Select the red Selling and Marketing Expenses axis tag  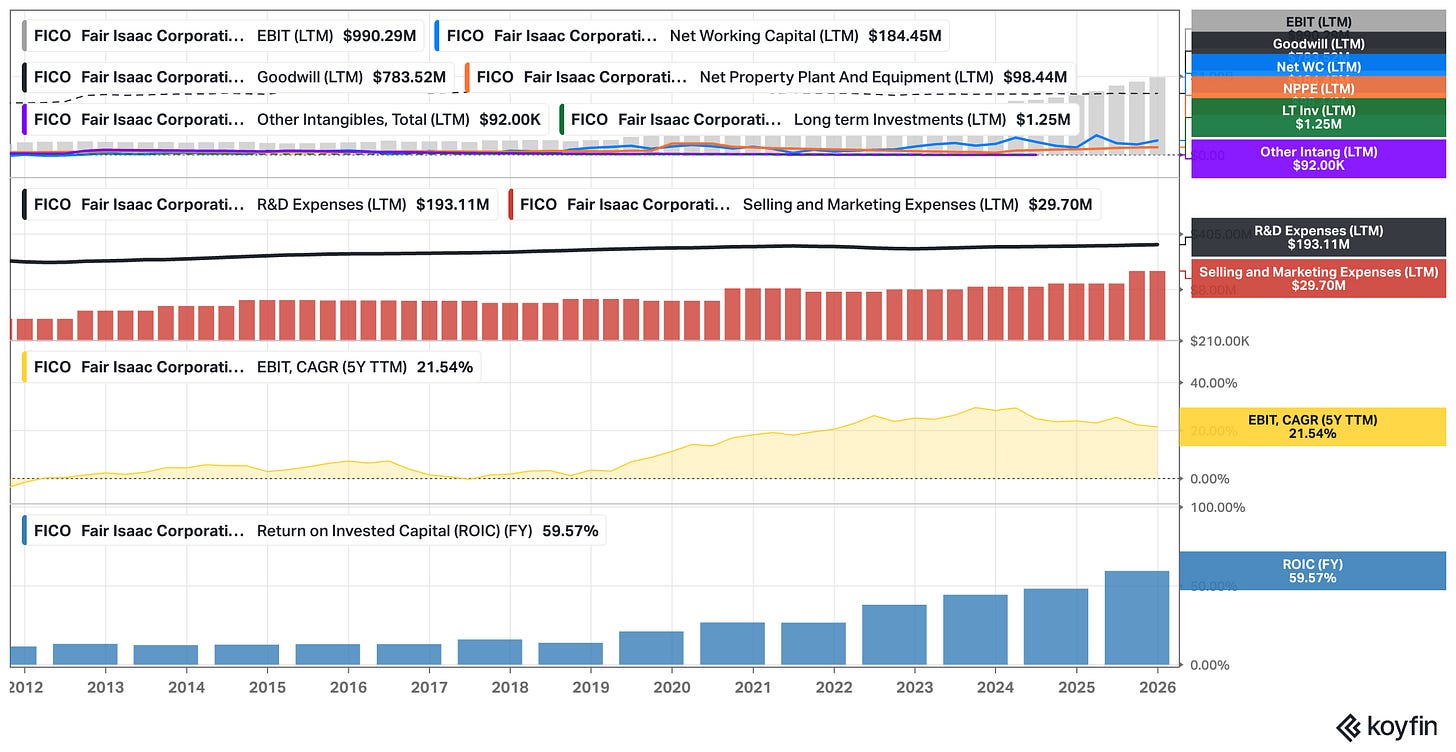[x=1319, y=278]
